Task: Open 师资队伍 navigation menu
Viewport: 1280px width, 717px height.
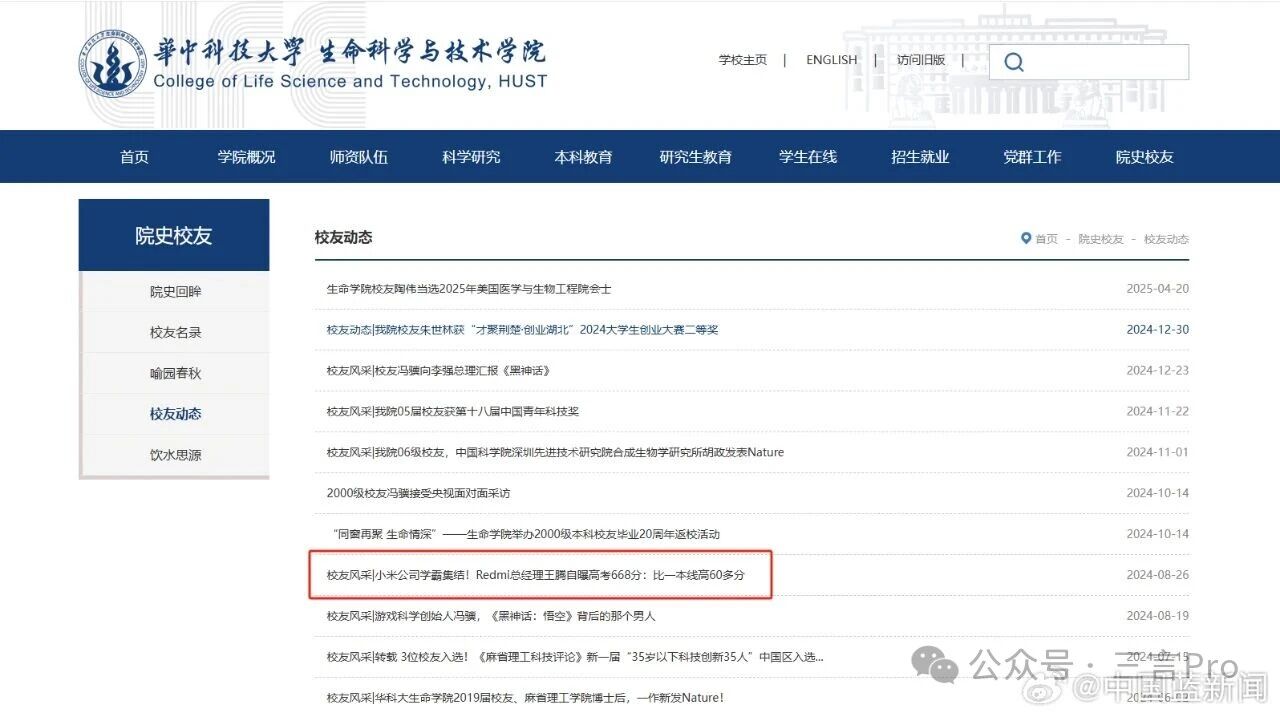Action: pyautogui.click(x=359, y=157)
